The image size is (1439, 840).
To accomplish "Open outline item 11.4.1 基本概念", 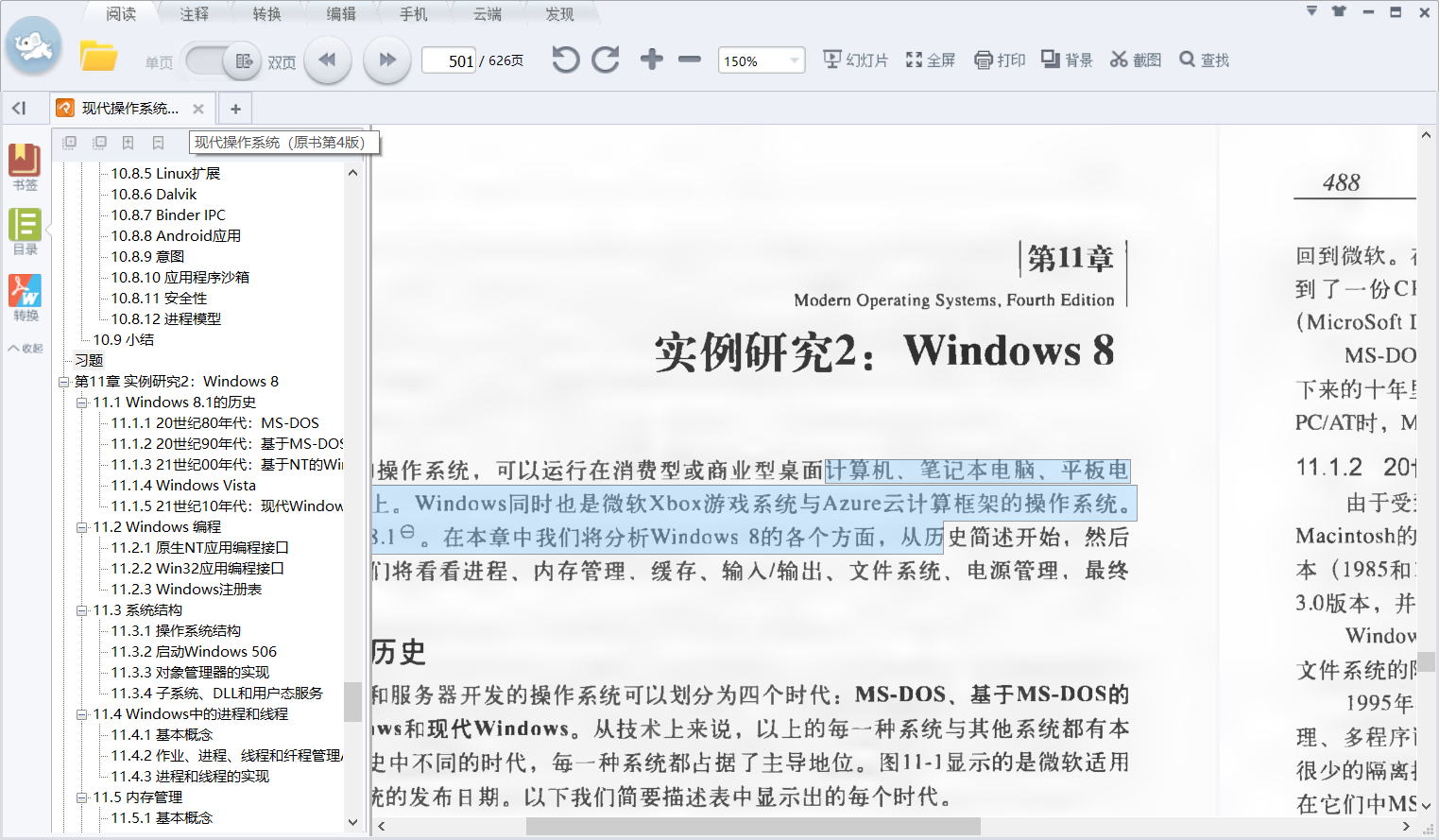I will point(162,735).
